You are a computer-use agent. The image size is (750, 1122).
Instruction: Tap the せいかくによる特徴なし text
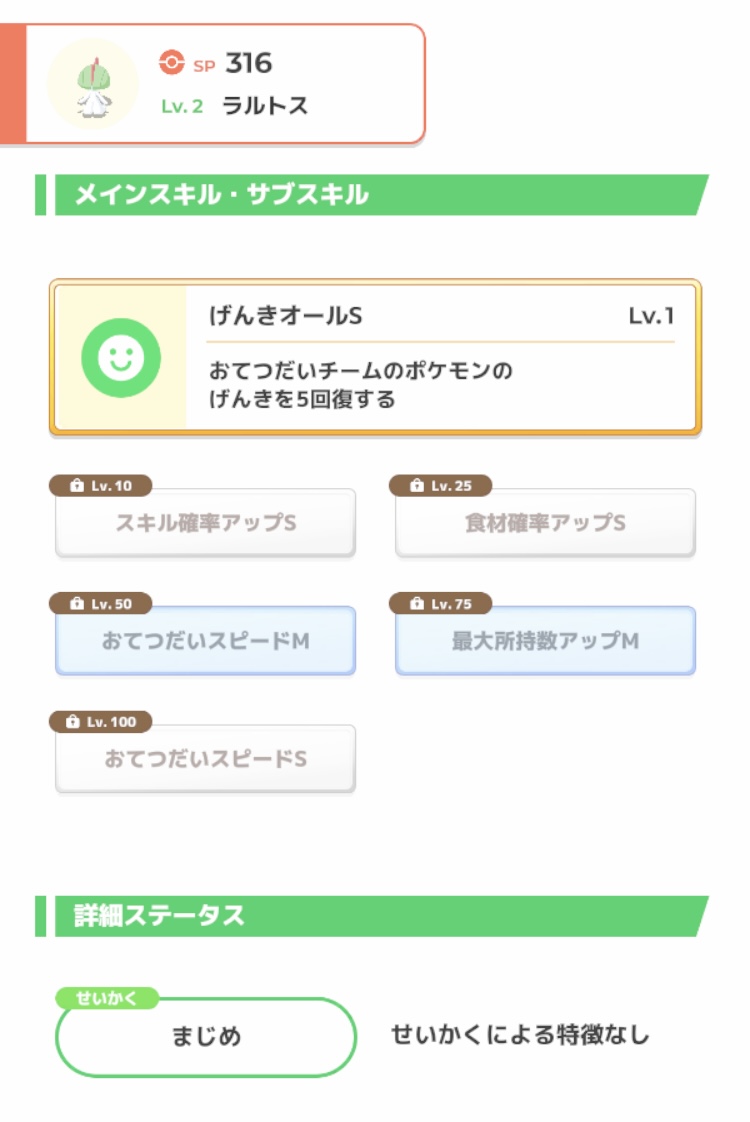pos(520,1035)
